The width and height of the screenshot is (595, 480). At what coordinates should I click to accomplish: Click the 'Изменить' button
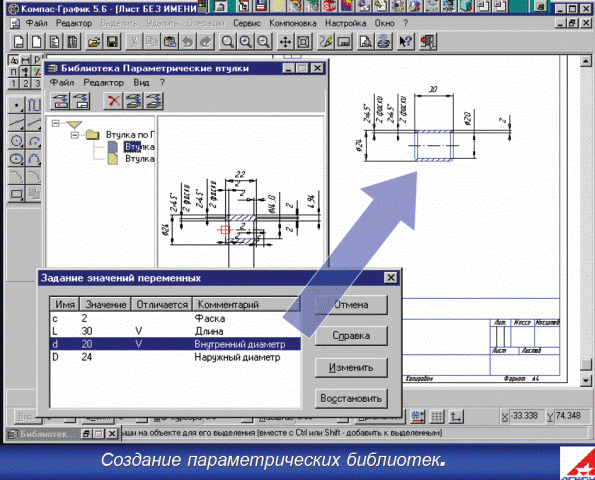pyautogui.click(x=351, y=367)
